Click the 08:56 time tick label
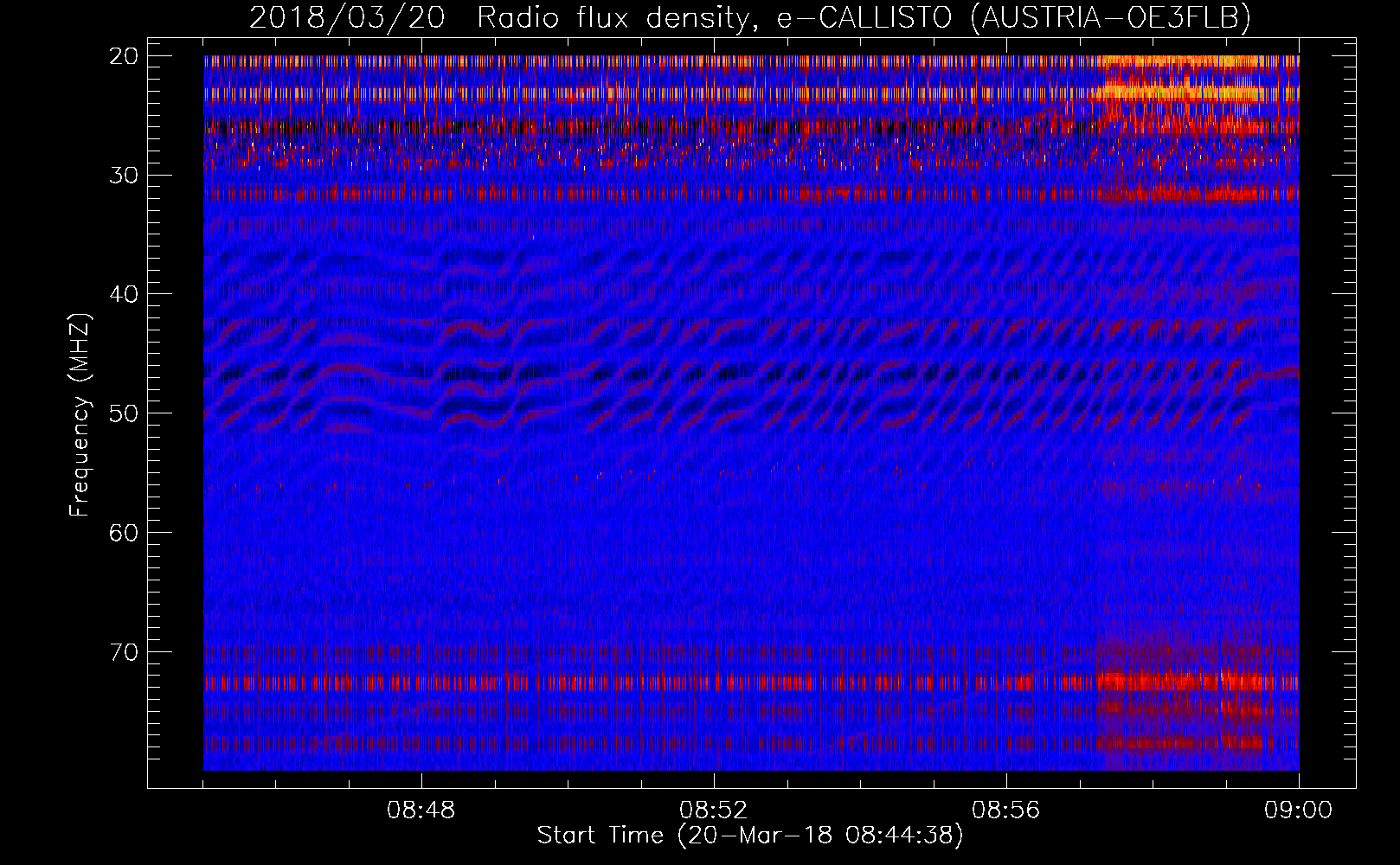Viewport: 1400px width, 865px height. click(1006, 811)
